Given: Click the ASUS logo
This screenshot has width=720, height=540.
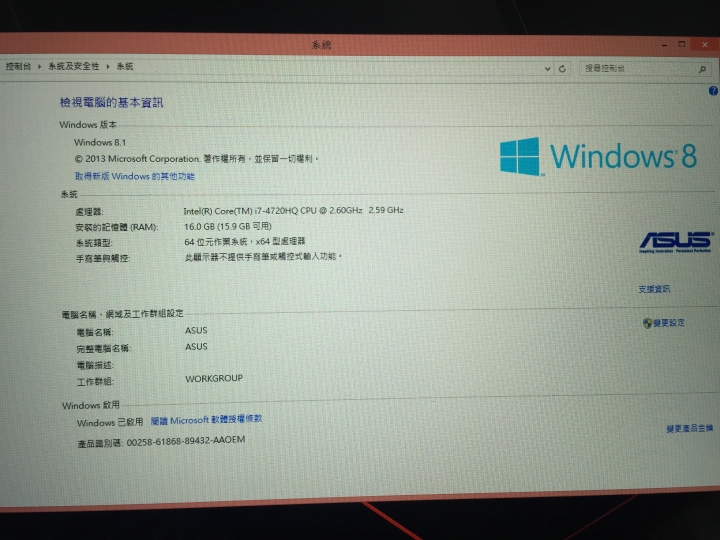Looking at the screenshot, I should click(x=675, y=242).
